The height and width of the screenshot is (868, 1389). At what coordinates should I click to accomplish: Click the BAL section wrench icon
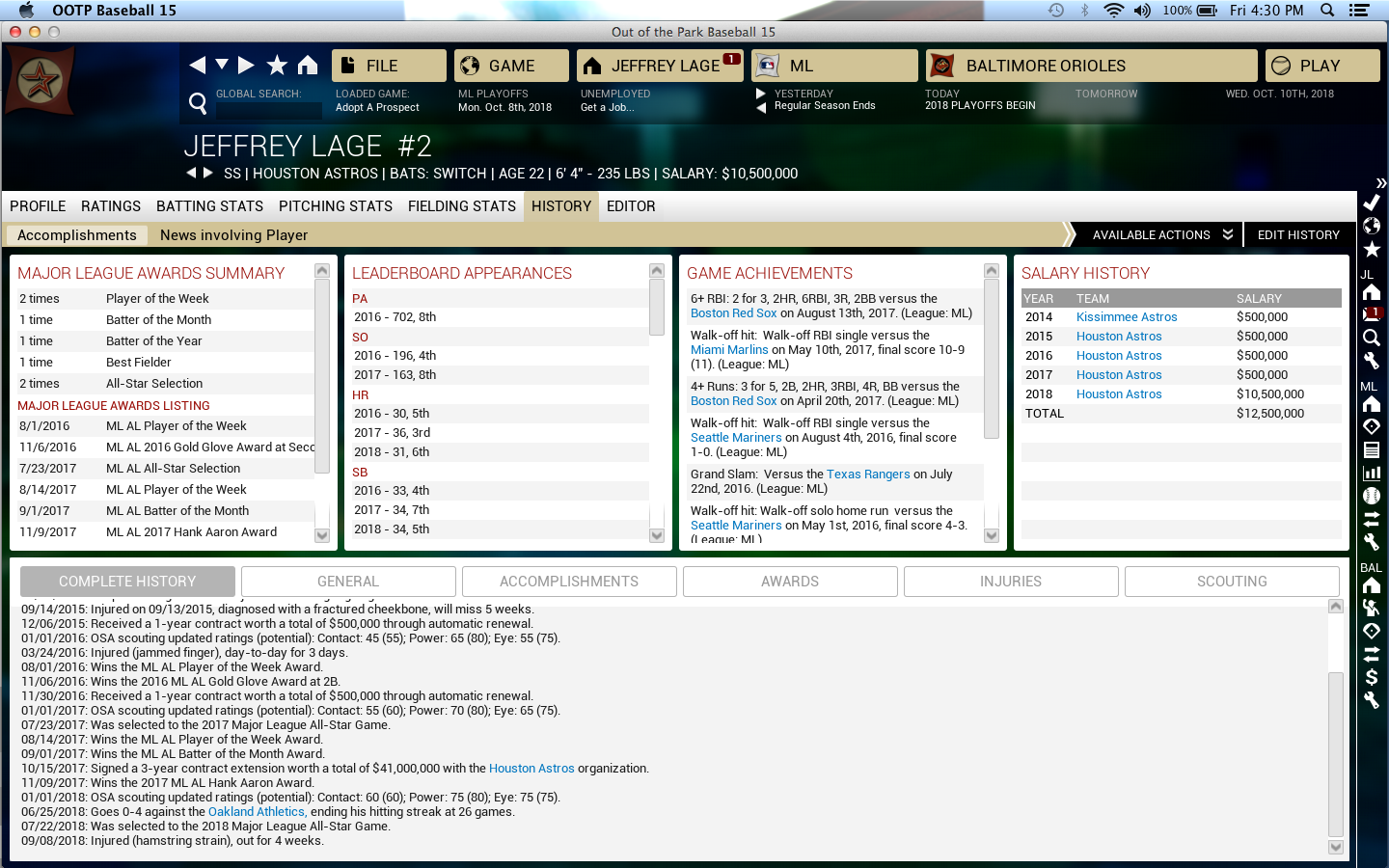pos(1371,700)
